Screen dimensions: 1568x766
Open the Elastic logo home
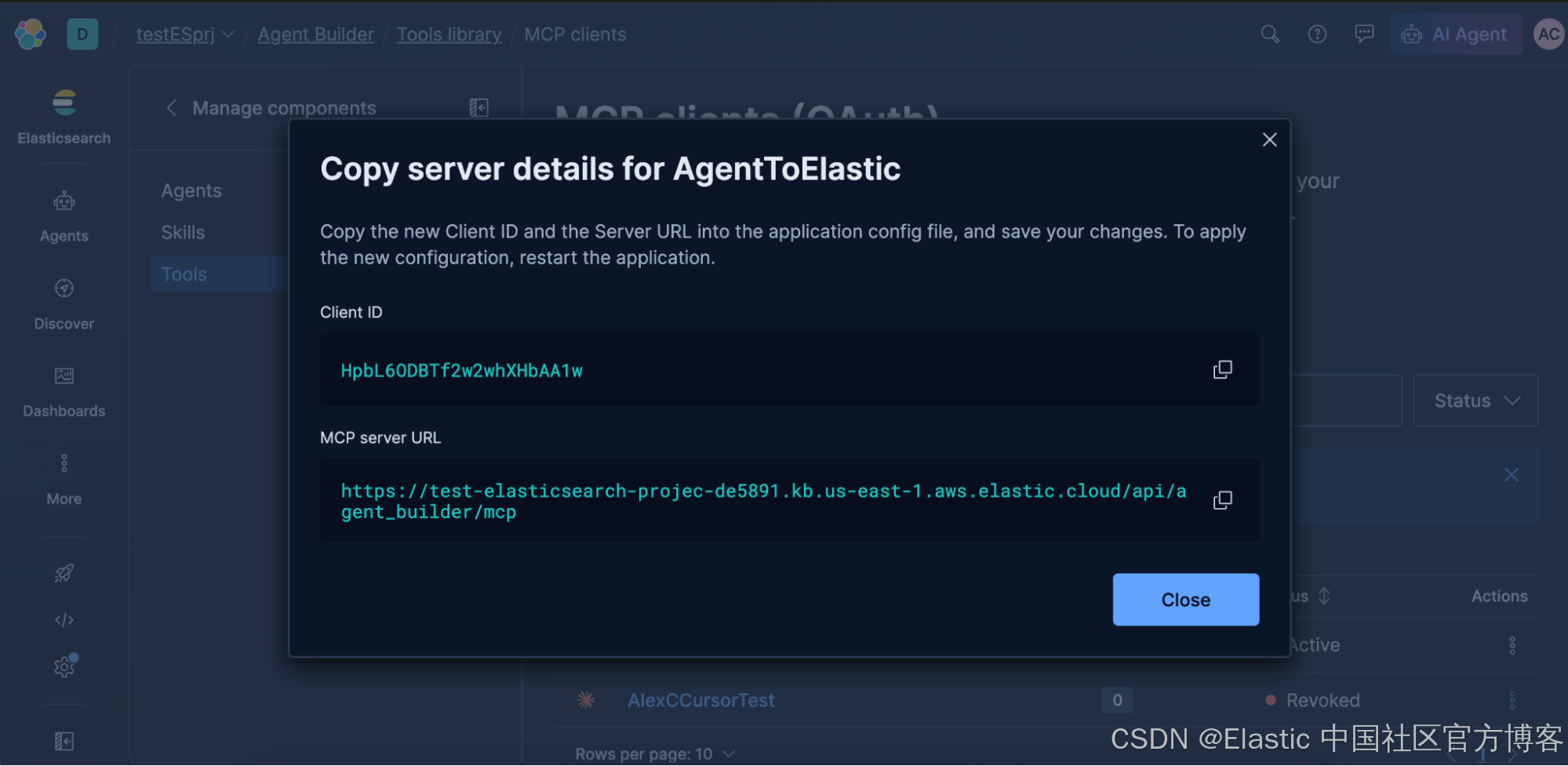[31, 34]
